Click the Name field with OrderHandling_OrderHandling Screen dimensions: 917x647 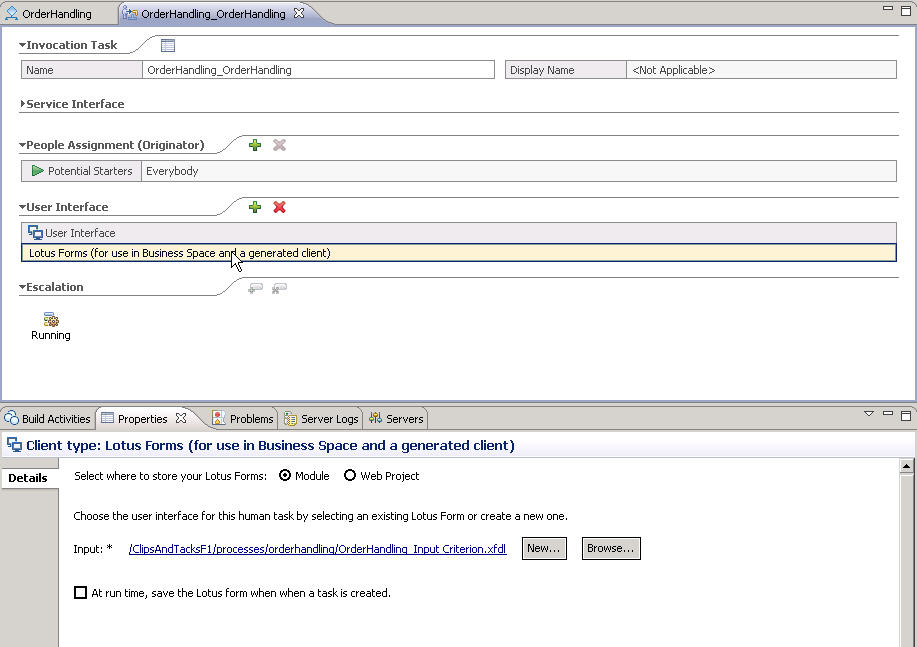point(318,70)
